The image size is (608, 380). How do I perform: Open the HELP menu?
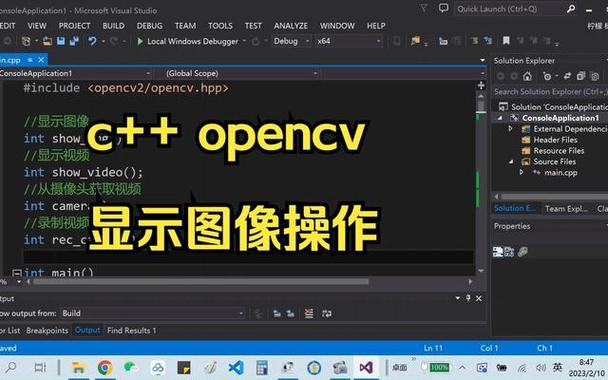click(376, 26)
